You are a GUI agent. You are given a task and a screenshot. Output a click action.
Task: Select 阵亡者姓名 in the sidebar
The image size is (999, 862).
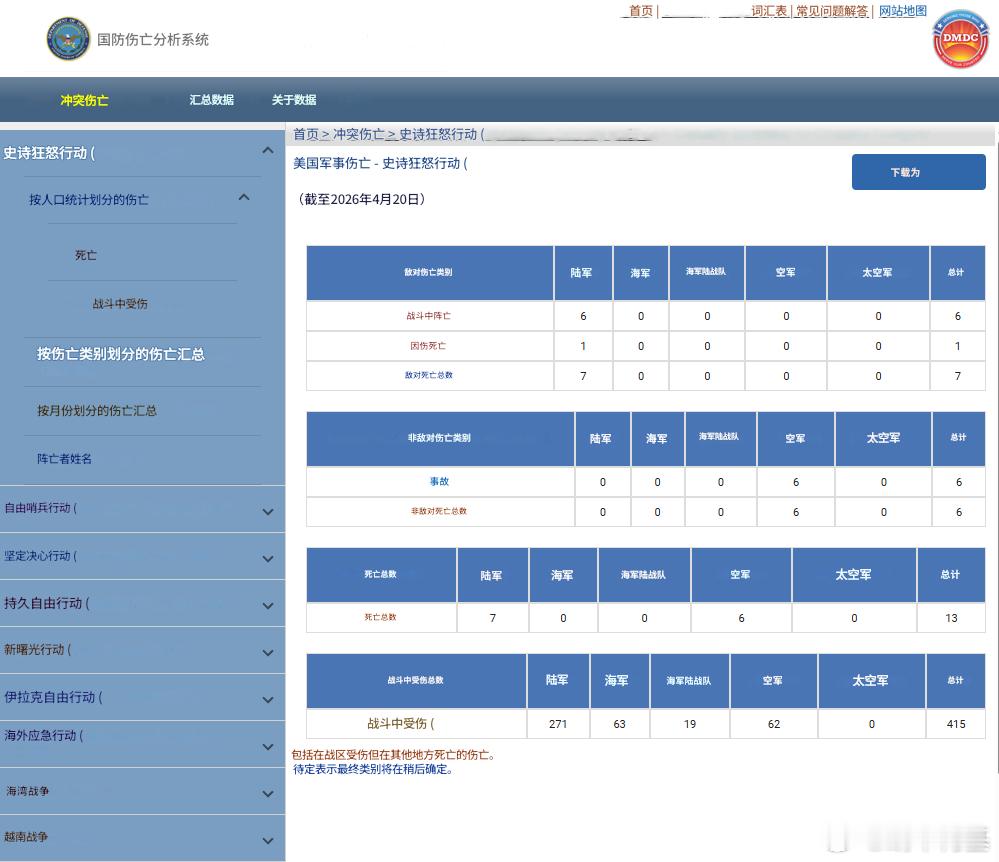(x=64, y=459)
